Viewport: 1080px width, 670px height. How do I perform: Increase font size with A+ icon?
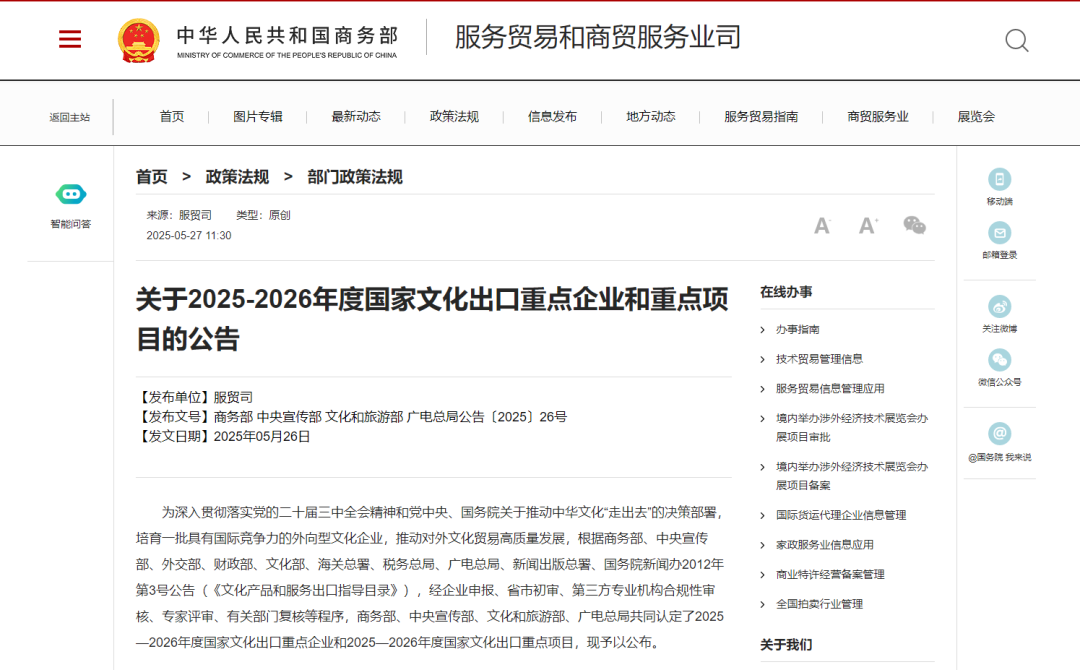click(868, 226)
